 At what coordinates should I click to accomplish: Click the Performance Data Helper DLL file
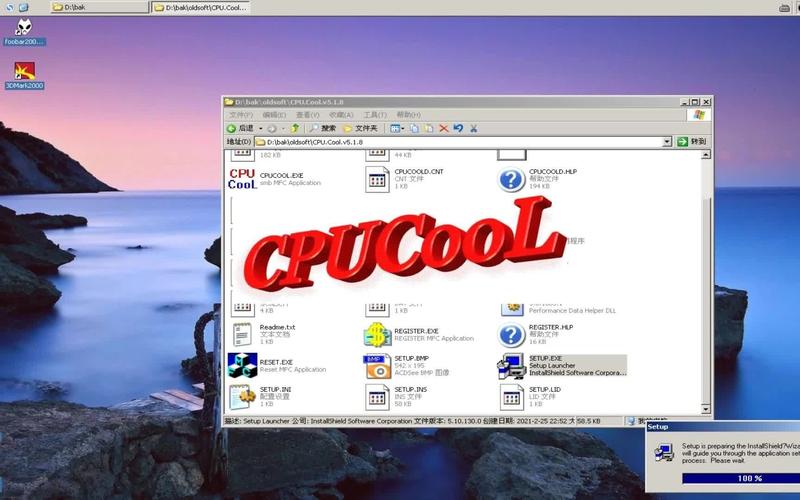click(x=559, y=309)
